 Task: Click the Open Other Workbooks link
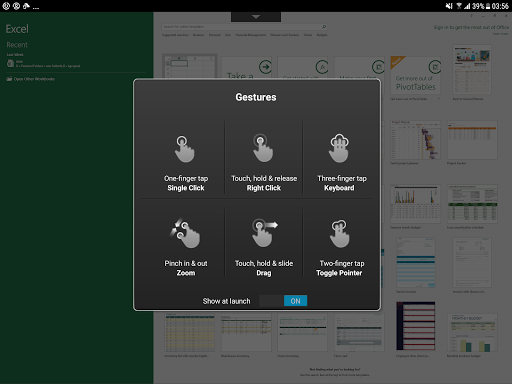pos(34,79)
